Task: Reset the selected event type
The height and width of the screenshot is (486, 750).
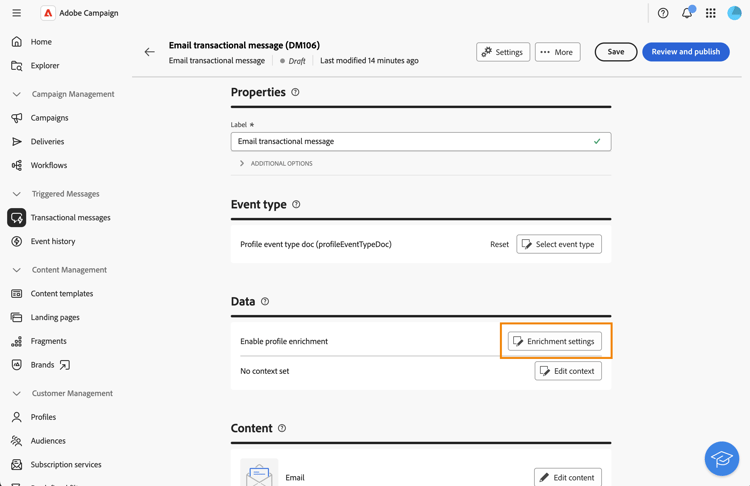Action: [x=499, y=244]
